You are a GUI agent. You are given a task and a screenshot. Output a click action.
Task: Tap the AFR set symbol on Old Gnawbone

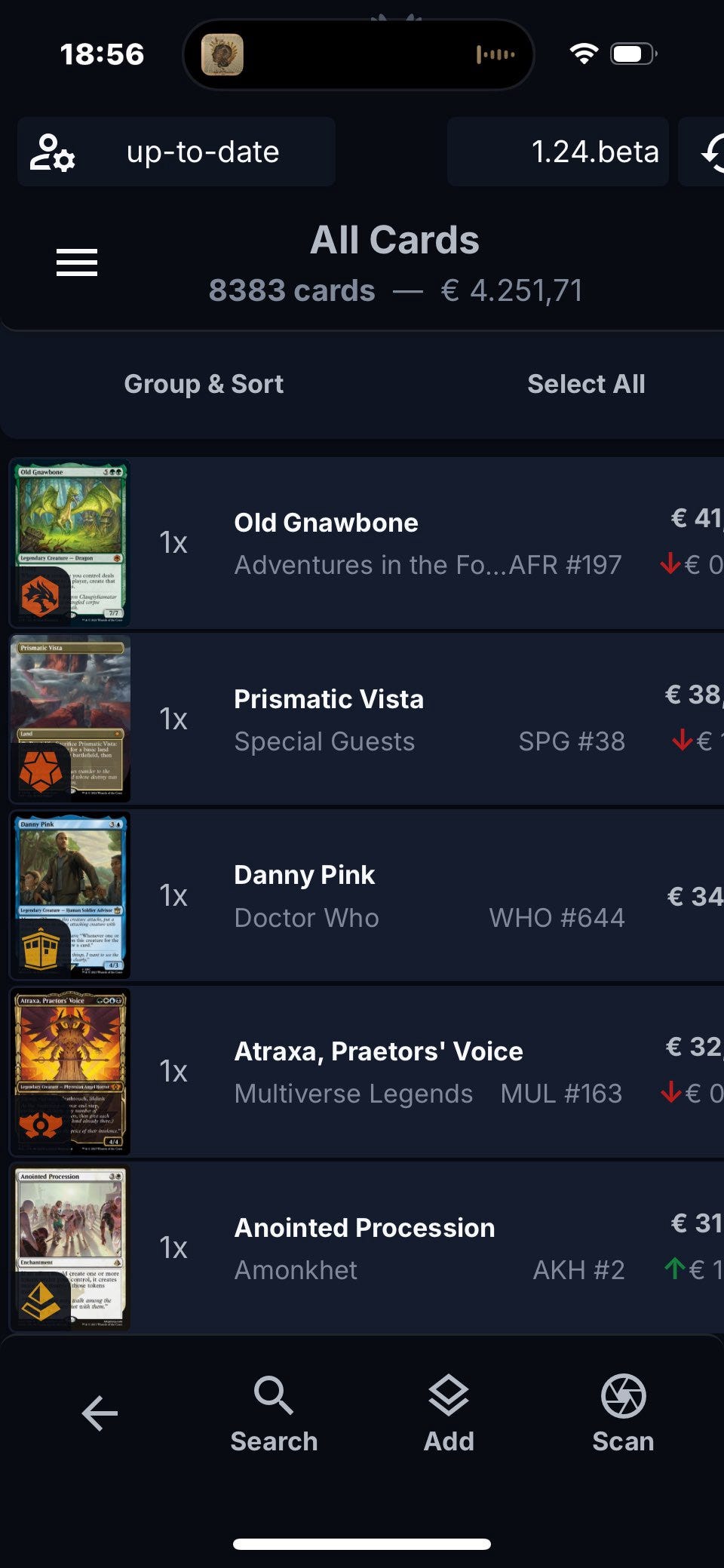click(x=41, y=595)
